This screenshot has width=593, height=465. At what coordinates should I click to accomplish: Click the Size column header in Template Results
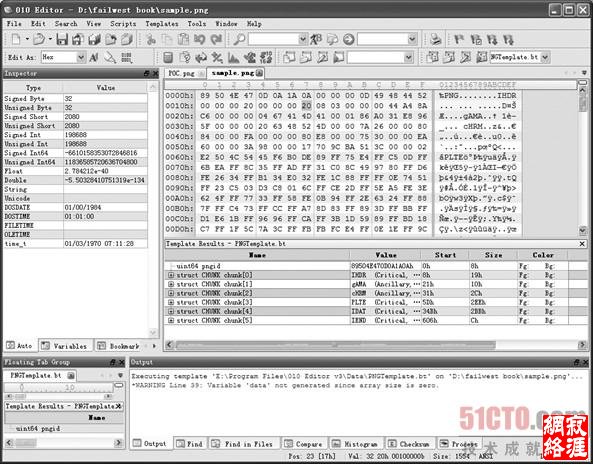coord(494,255)
